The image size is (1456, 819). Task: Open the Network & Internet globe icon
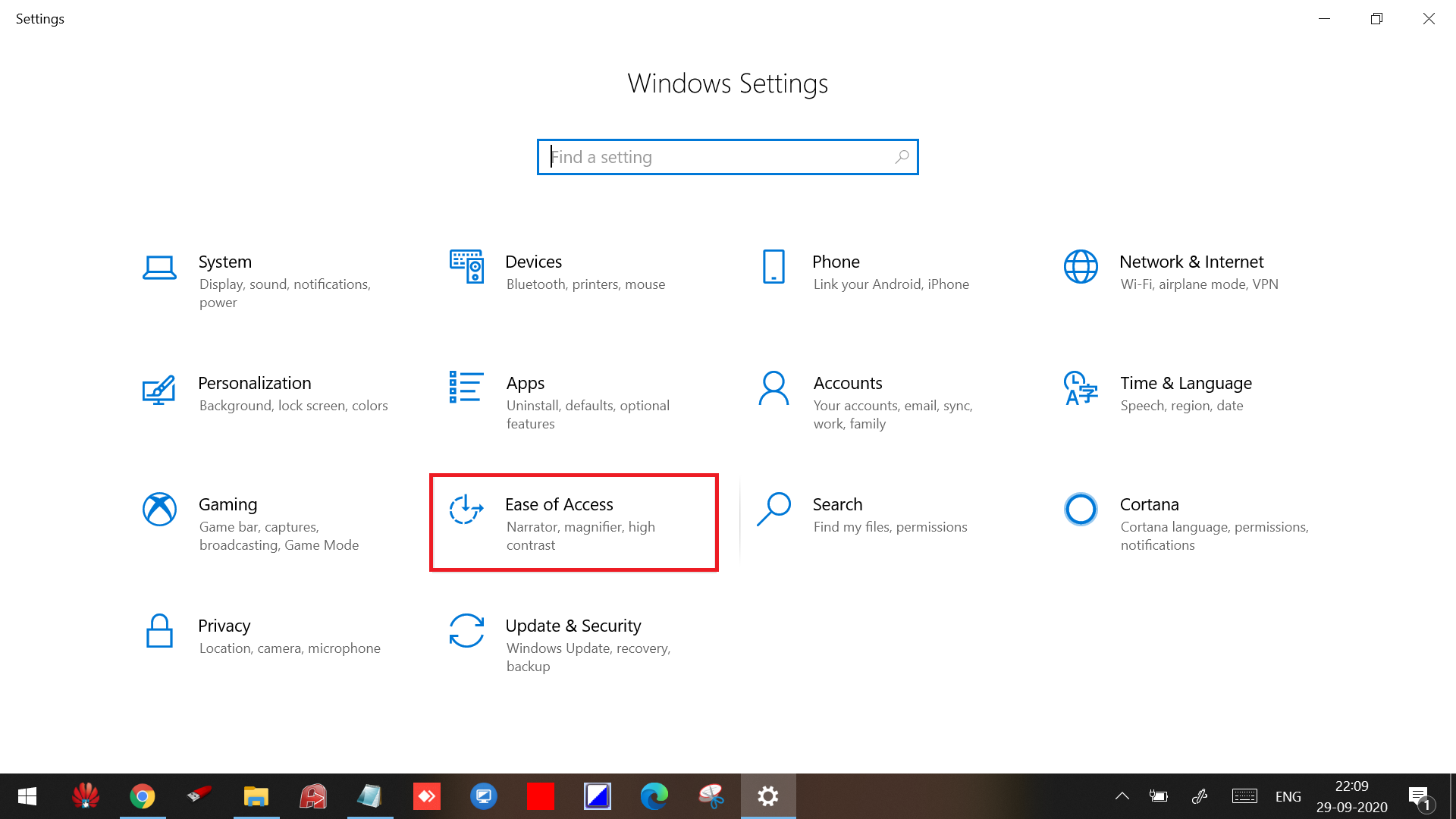pyautogui.click(x=1081, y=267)
